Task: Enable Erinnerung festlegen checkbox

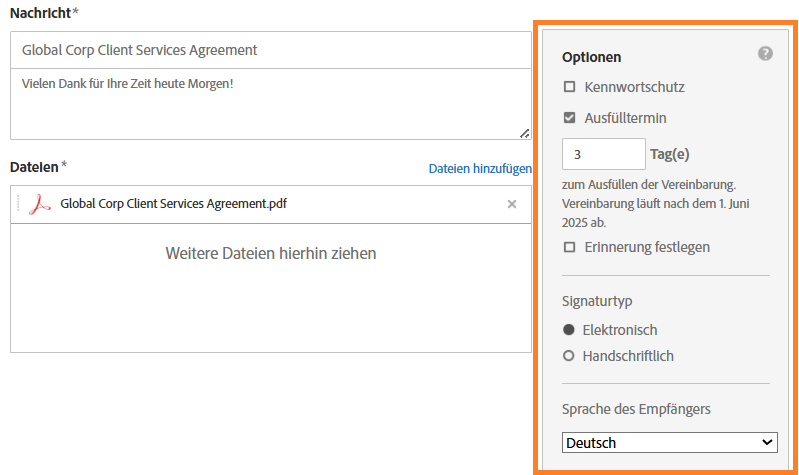Action: (569, 247)
